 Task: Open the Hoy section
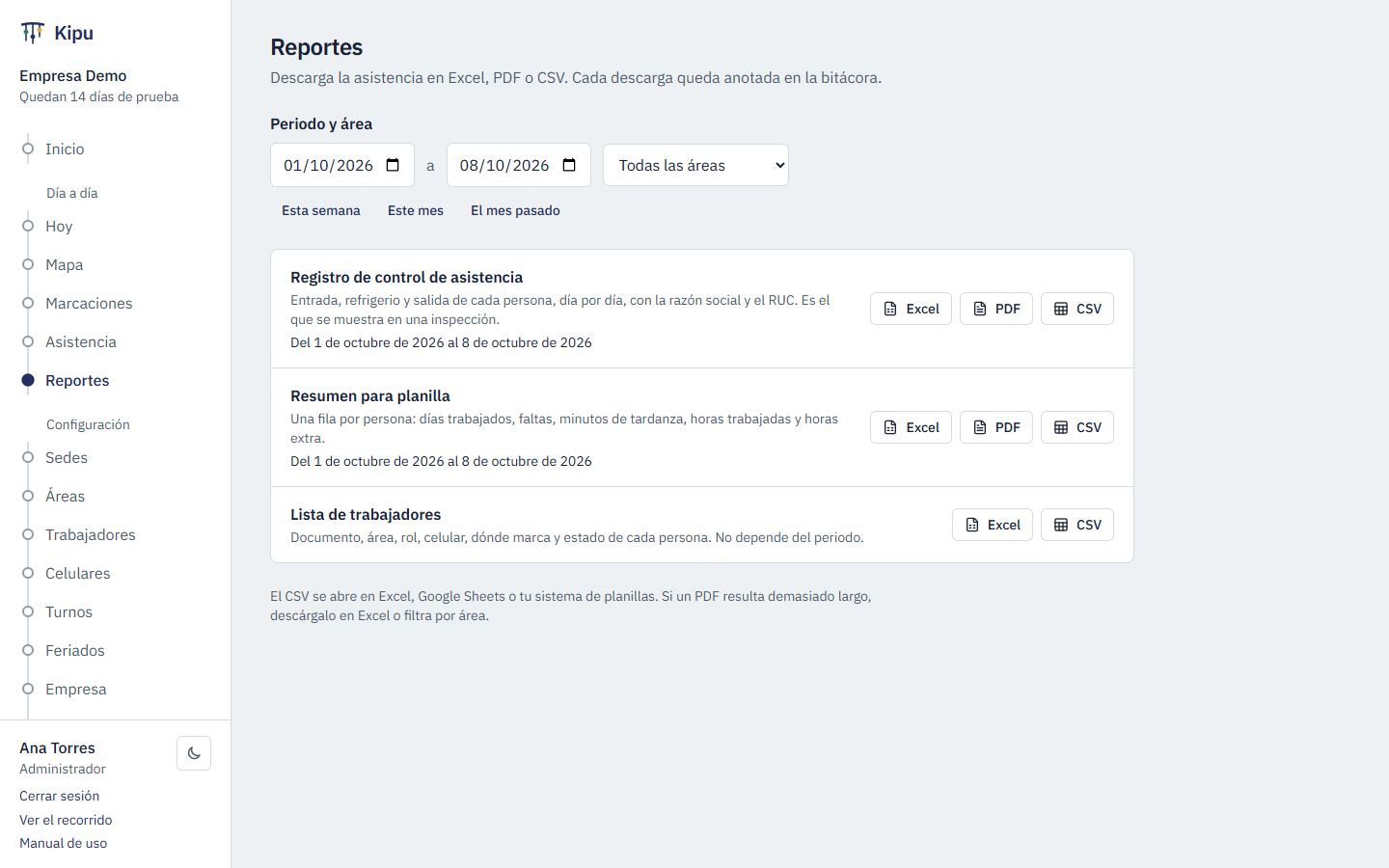click(59, 226)
